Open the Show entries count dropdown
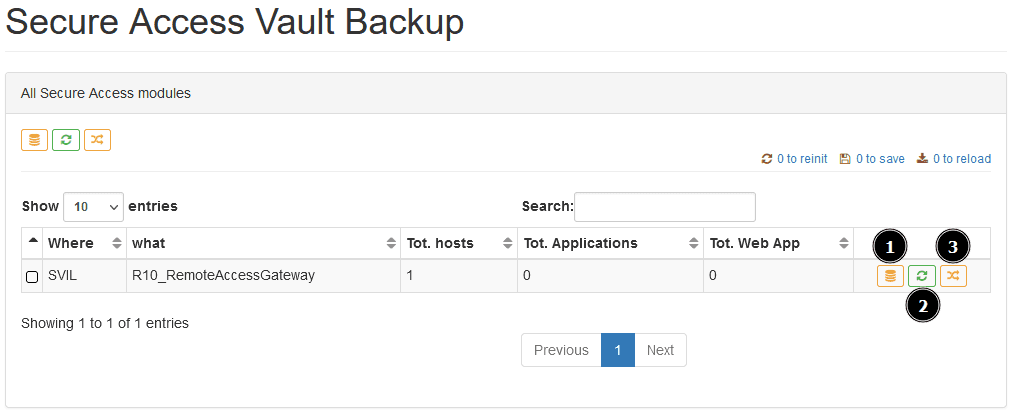This screenshot has width=1013, height=414. 94,207
